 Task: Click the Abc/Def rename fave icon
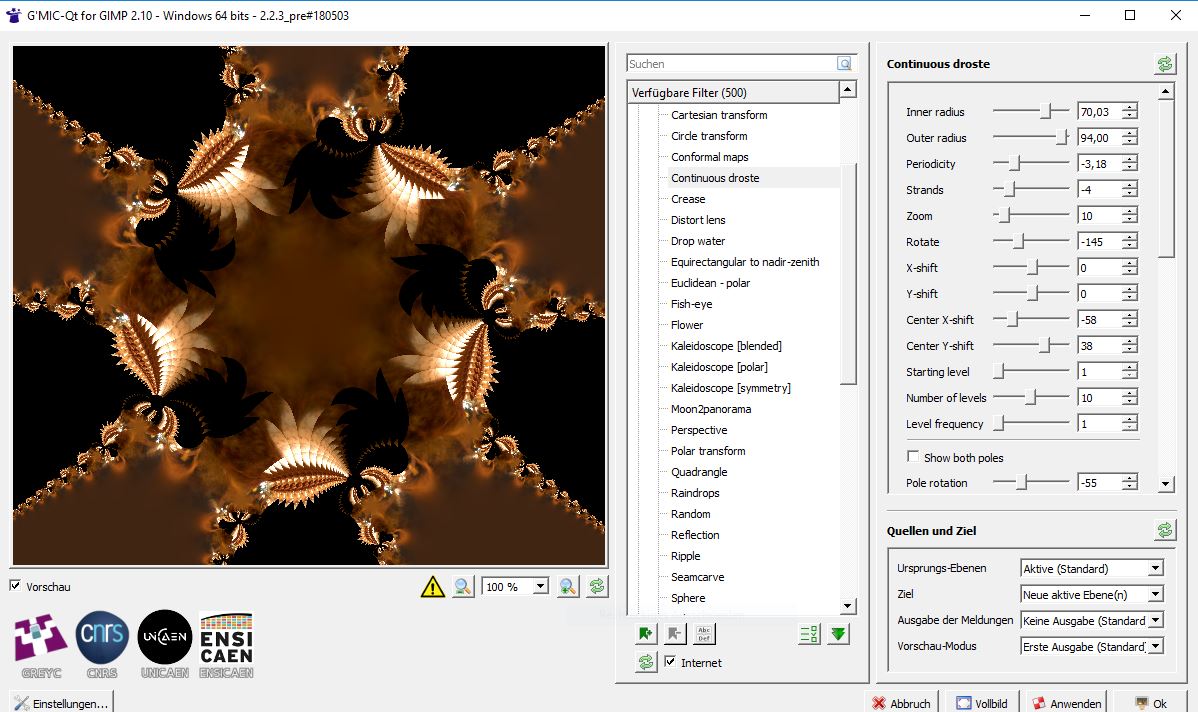(x=704, y=633)
